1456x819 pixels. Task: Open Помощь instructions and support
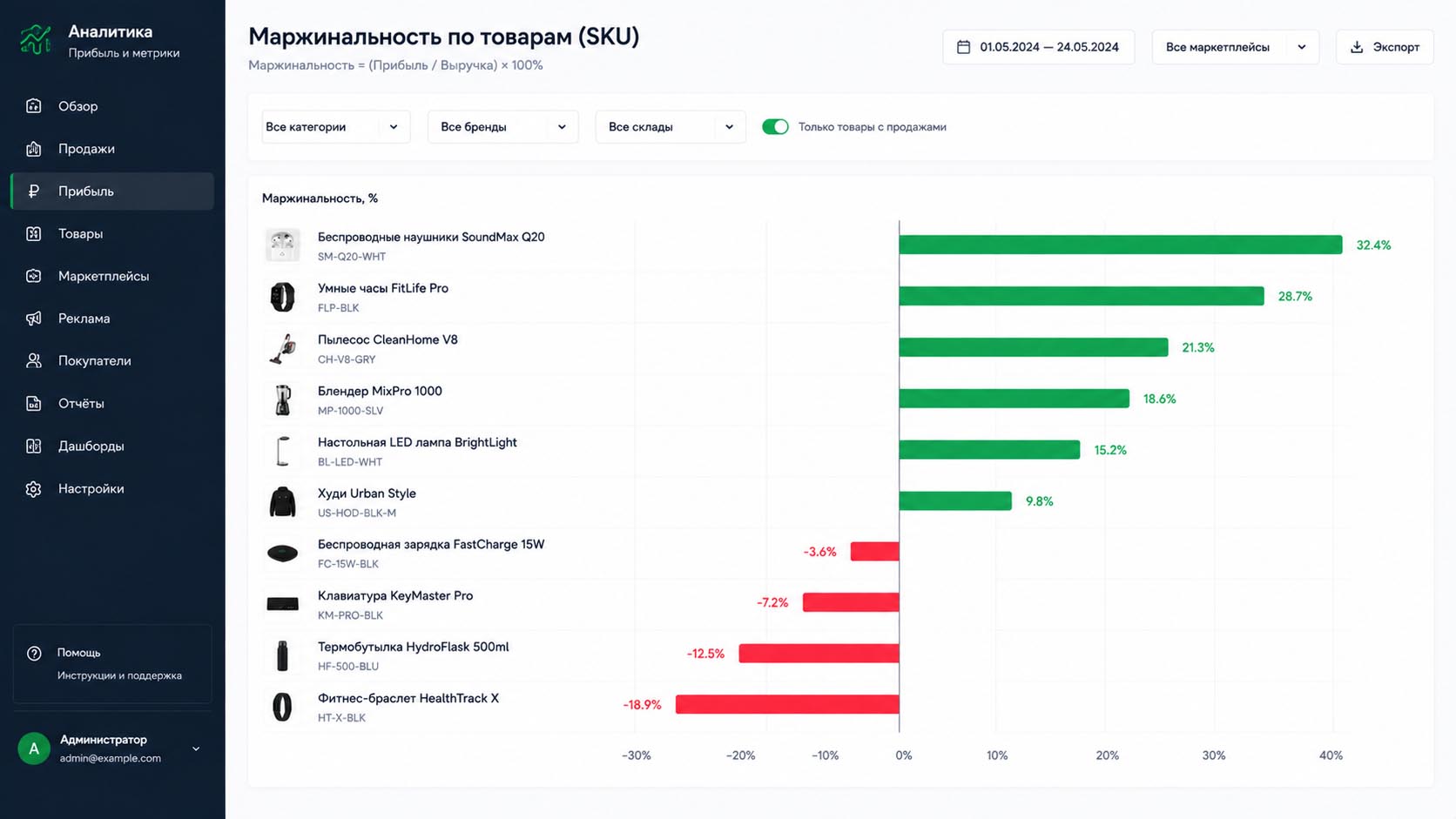112,663
